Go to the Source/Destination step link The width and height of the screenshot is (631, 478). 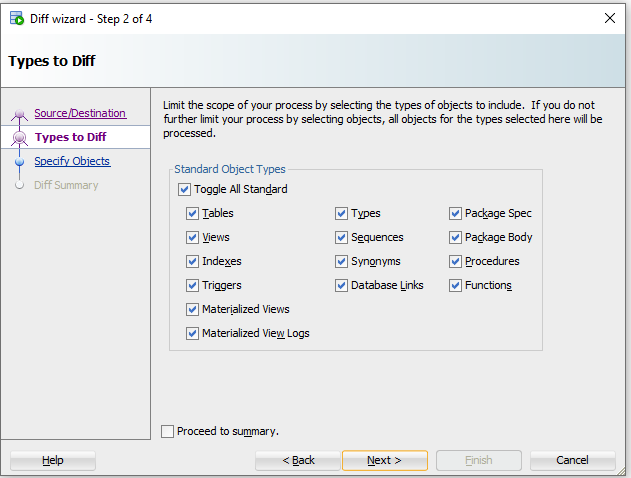[80, 114]
